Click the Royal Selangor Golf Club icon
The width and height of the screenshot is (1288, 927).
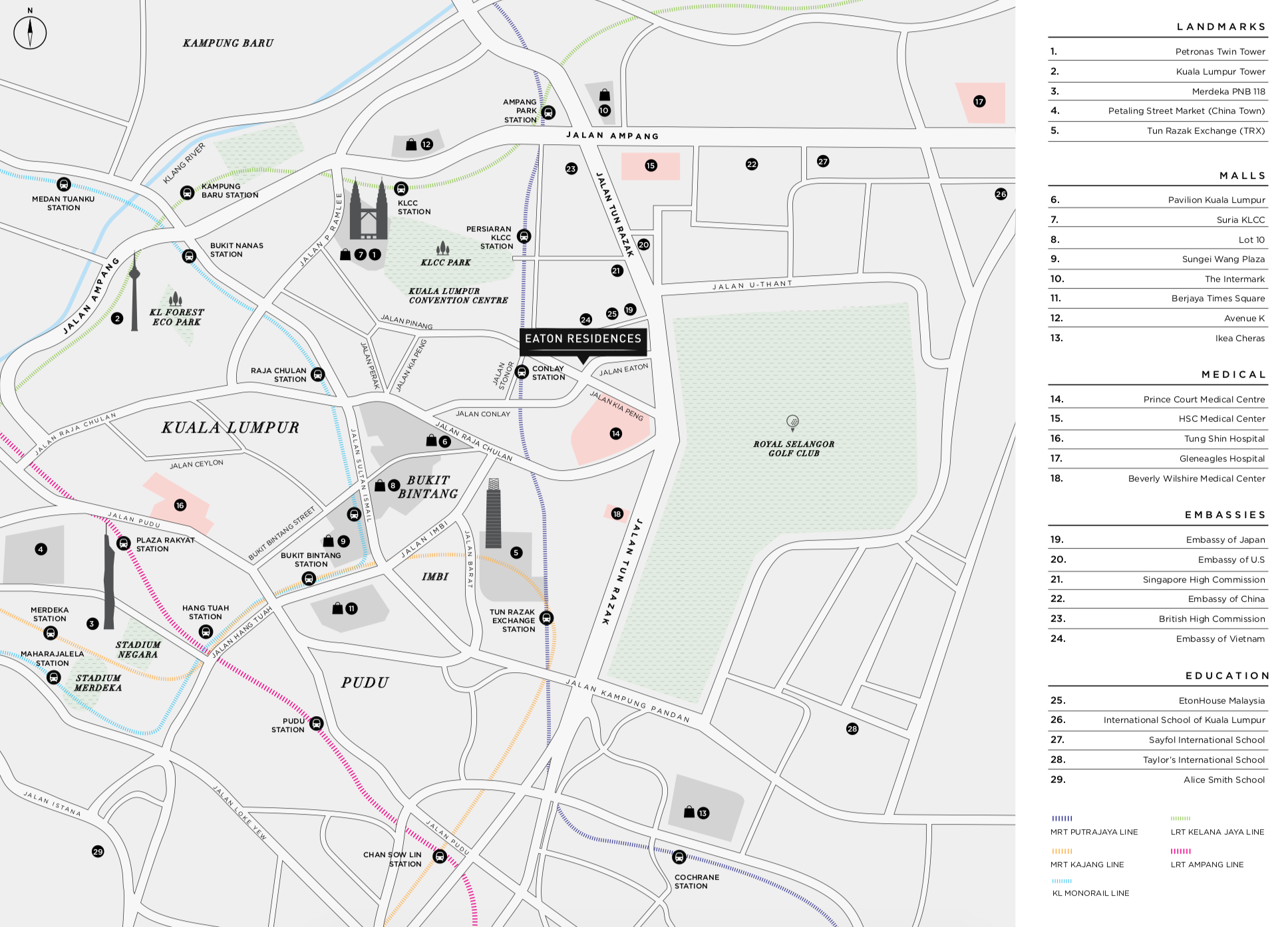click(792, 422)
